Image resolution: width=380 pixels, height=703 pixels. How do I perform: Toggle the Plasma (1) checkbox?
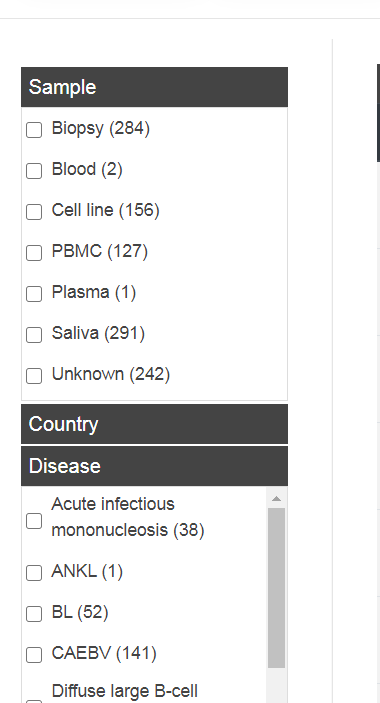tap(34, 294)
